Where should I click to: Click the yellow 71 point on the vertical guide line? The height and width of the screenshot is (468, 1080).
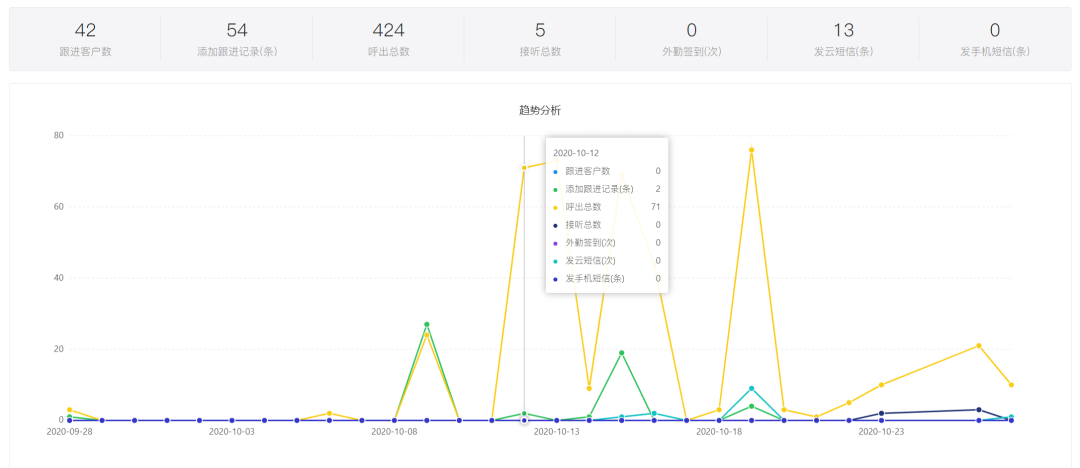point(524,168)
